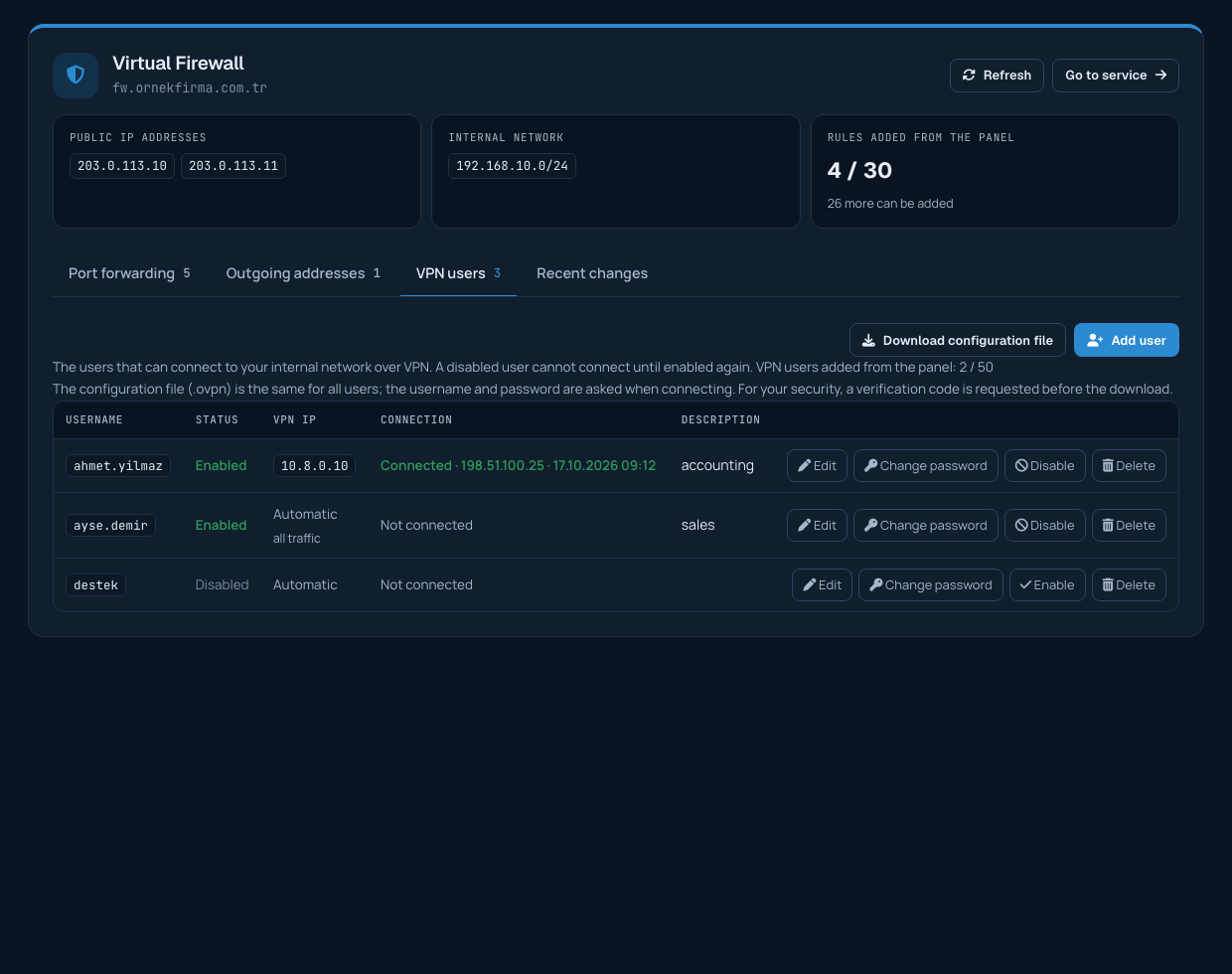Click username ayse.demir
The image size is (1232, 974).
pos(110,526)
